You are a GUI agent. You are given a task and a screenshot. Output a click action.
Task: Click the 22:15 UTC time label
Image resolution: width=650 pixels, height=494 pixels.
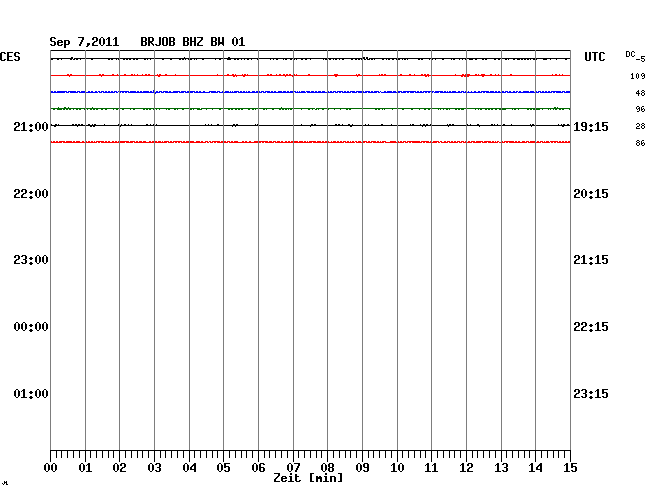click(x=591, y=327)
